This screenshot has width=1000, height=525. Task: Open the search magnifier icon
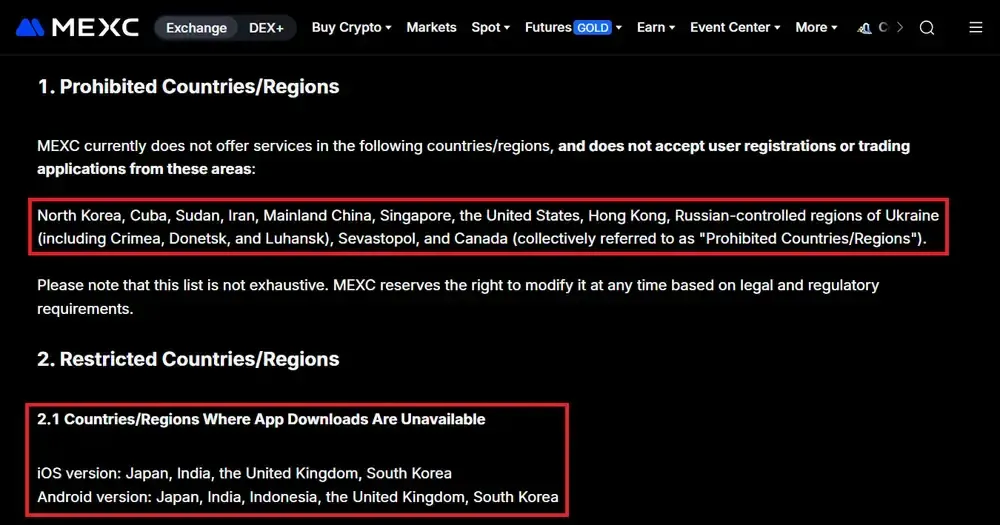click(x=927, y=27)
